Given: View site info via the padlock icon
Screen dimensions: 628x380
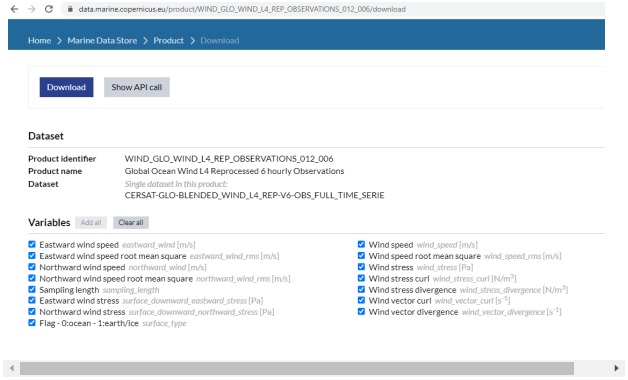Looking at the screenshot, I should click(x=70, y=9).
